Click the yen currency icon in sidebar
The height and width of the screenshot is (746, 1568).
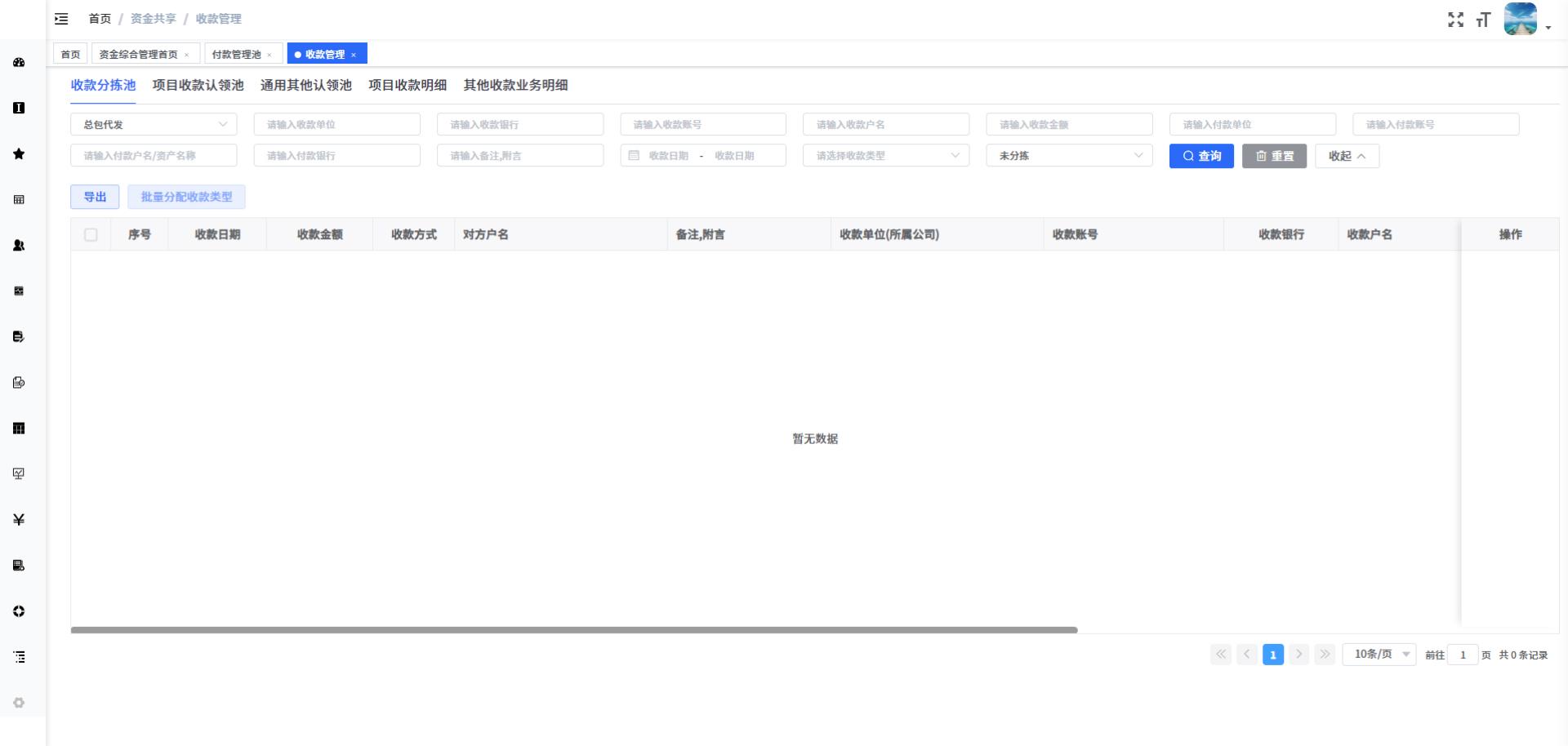point(19,520)
